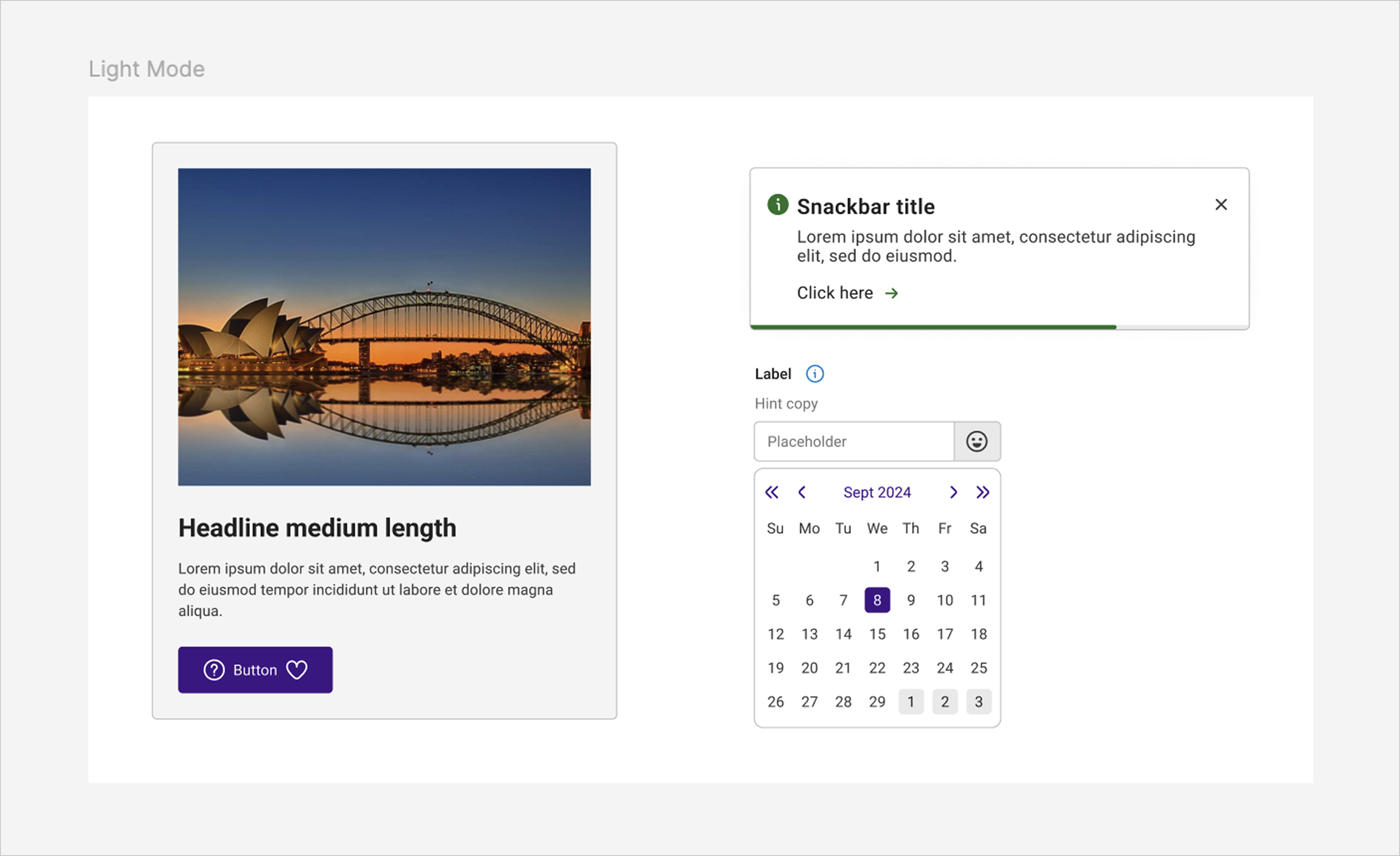This screenshot has width=1400, height=856.
Task: Click the Sept 2024 calendar month label
Action: point(877,492)
